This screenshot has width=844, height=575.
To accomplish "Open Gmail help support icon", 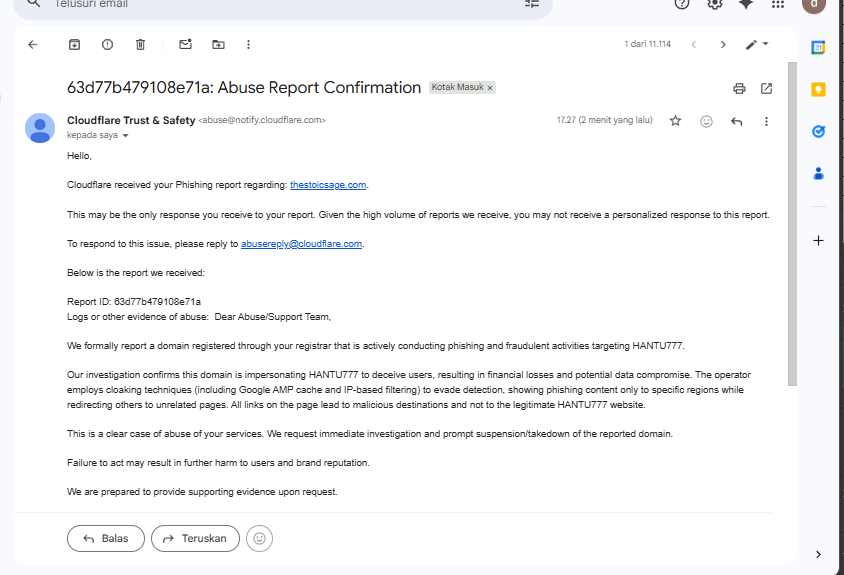I will (x=681, y=4).
